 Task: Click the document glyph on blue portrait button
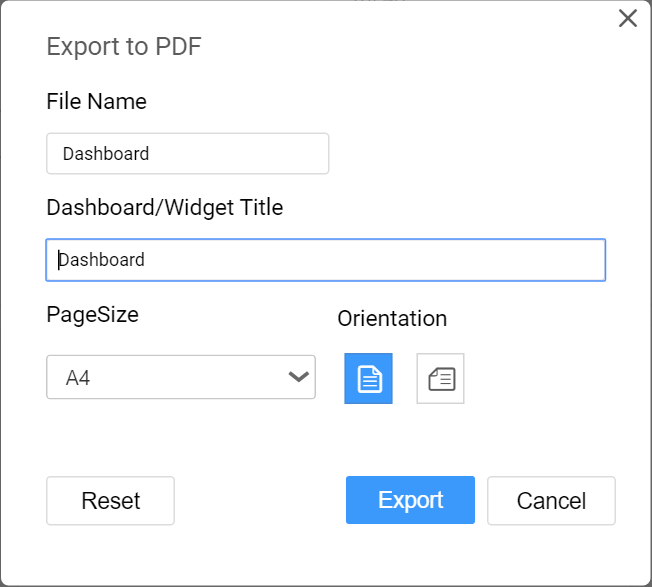click(370, 379)
